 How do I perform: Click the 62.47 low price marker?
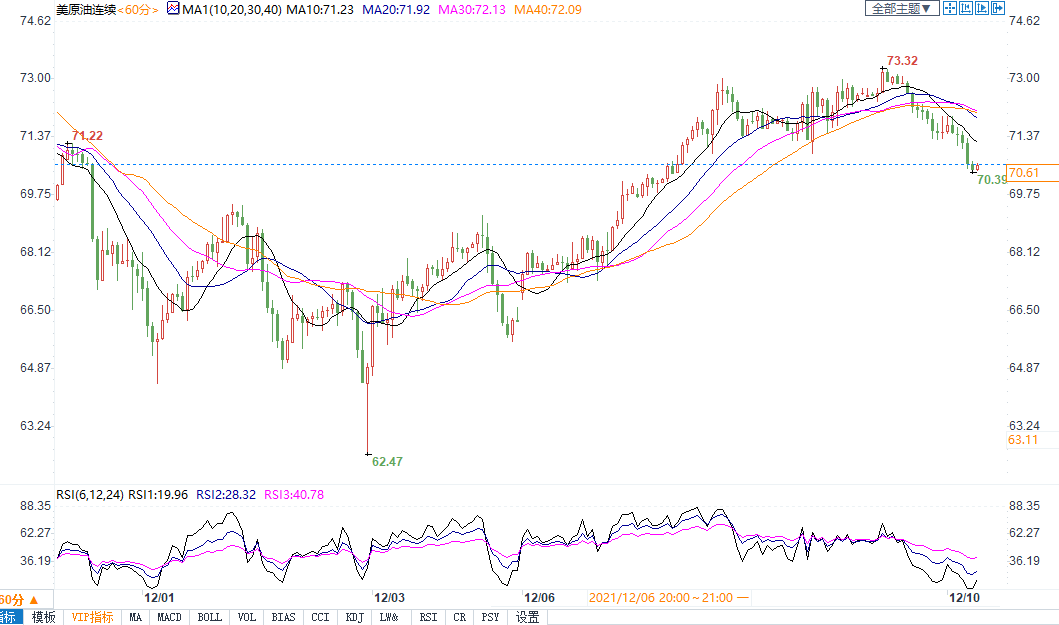[x=387, y=461]
